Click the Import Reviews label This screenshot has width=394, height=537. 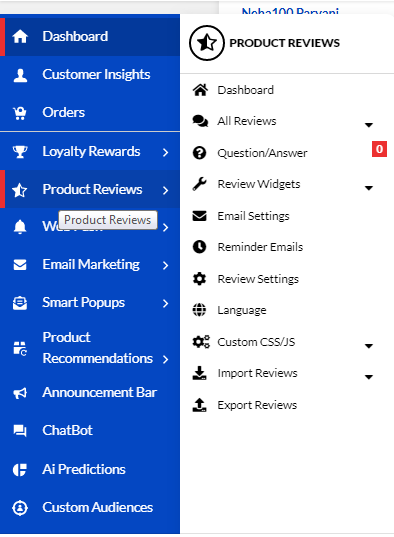tap(257, 373)
